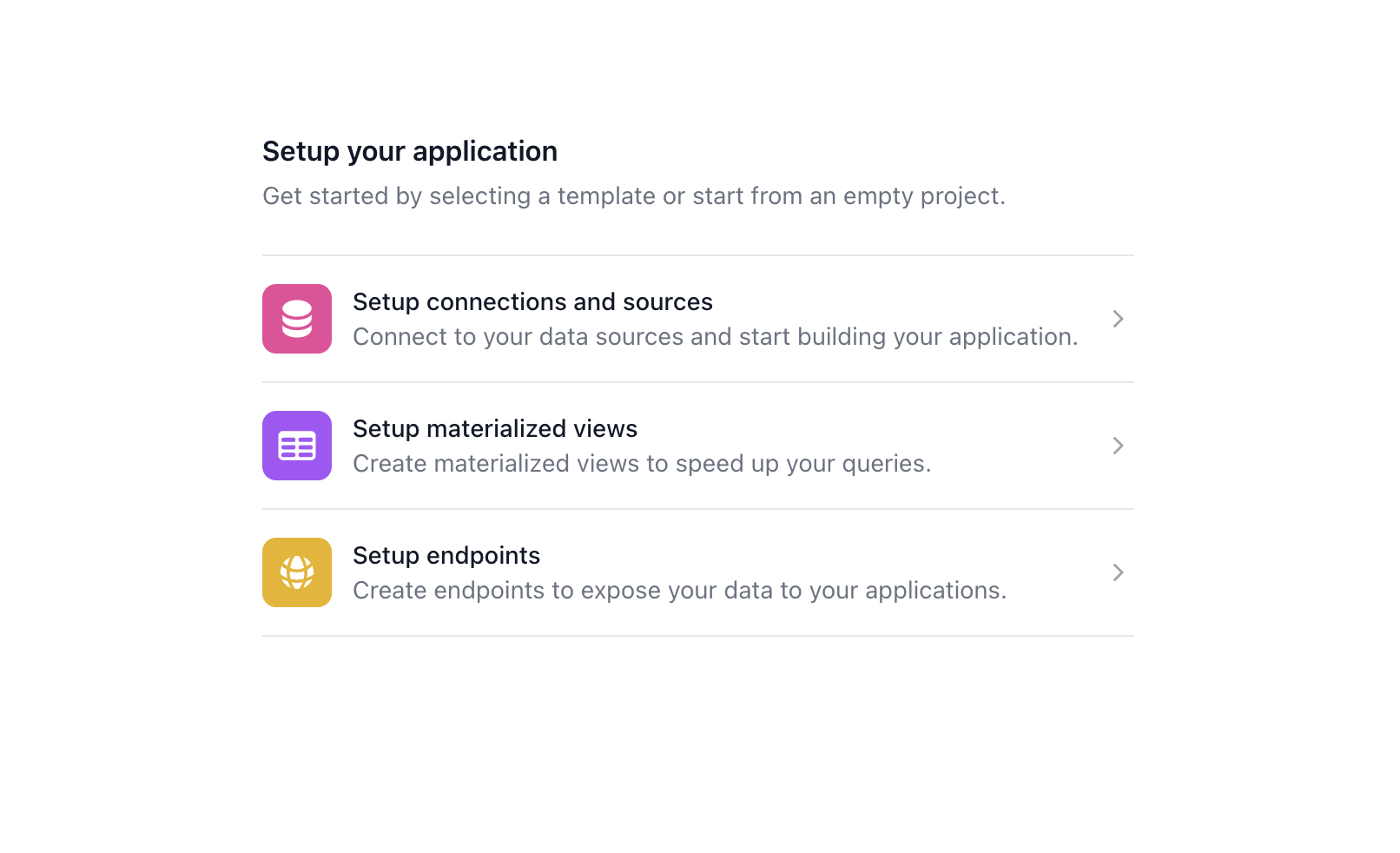Click the chevron beside Setup materialized views
Screen dimensions: 1400x853
pyautogui.click(x=1118, y=446)
